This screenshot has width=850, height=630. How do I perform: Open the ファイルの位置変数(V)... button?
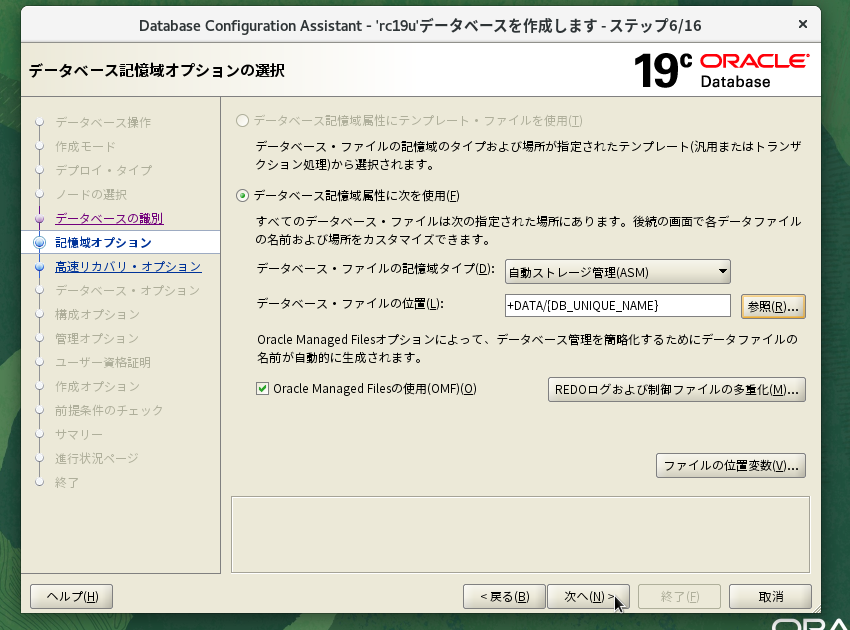[x=731, y=466]
